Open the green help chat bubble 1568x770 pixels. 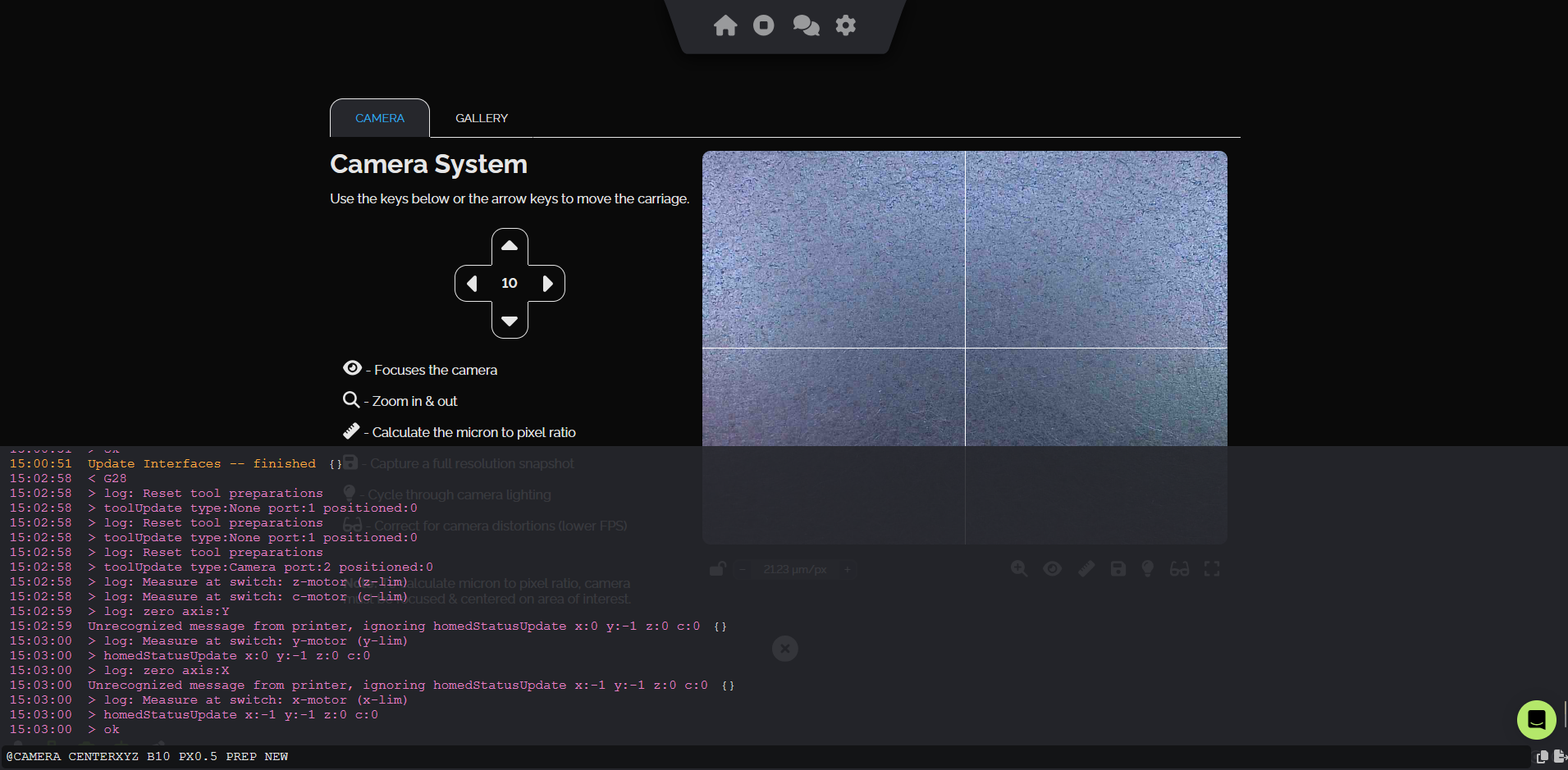(x=1537, y=720)
